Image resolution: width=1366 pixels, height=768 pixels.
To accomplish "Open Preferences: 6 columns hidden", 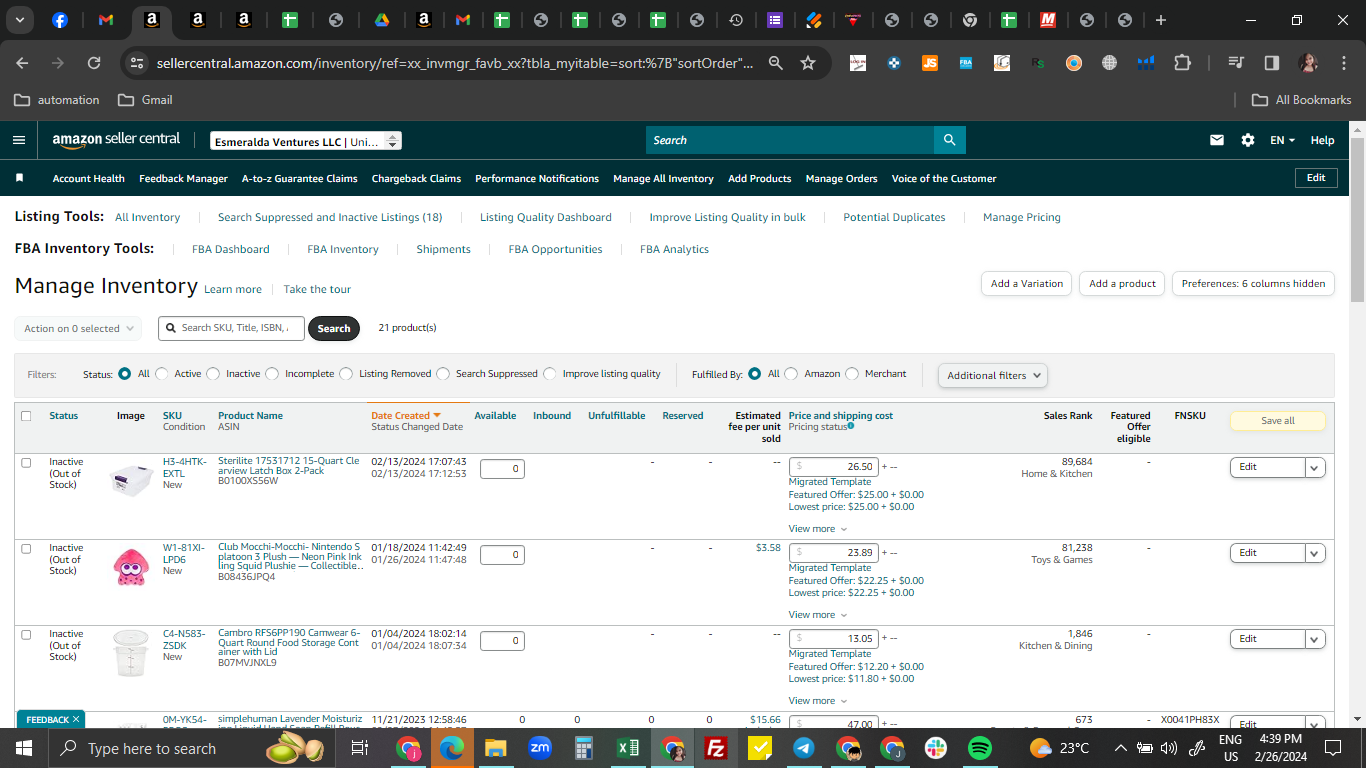I will click(1253, 283).
